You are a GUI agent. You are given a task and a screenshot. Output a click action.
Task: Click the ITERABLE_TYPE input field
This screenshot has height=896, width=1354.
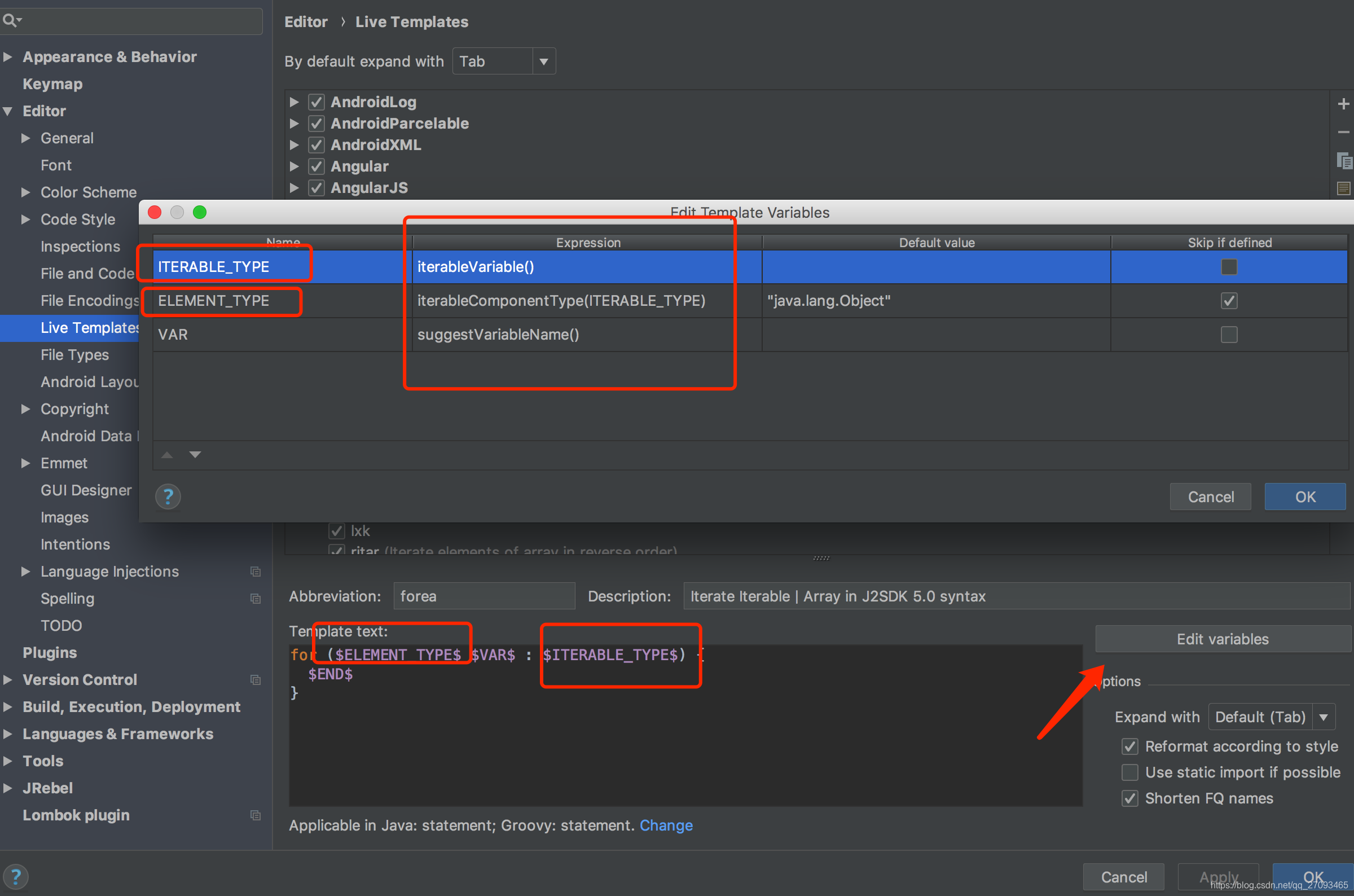(217, 266)
